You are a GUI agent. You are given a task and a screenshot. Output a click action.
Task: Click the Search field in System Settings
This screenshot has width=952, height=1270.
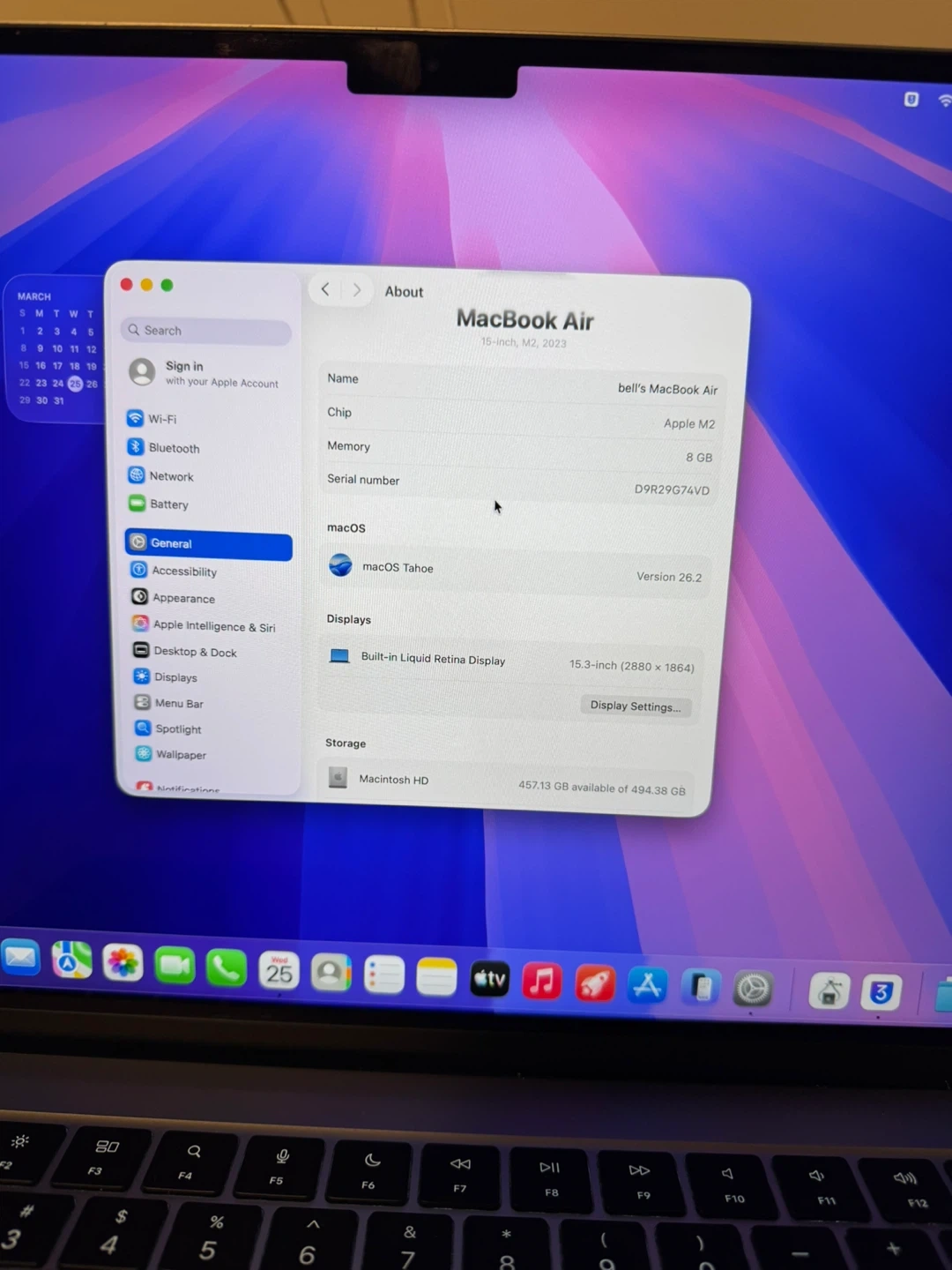pos(206,331)
